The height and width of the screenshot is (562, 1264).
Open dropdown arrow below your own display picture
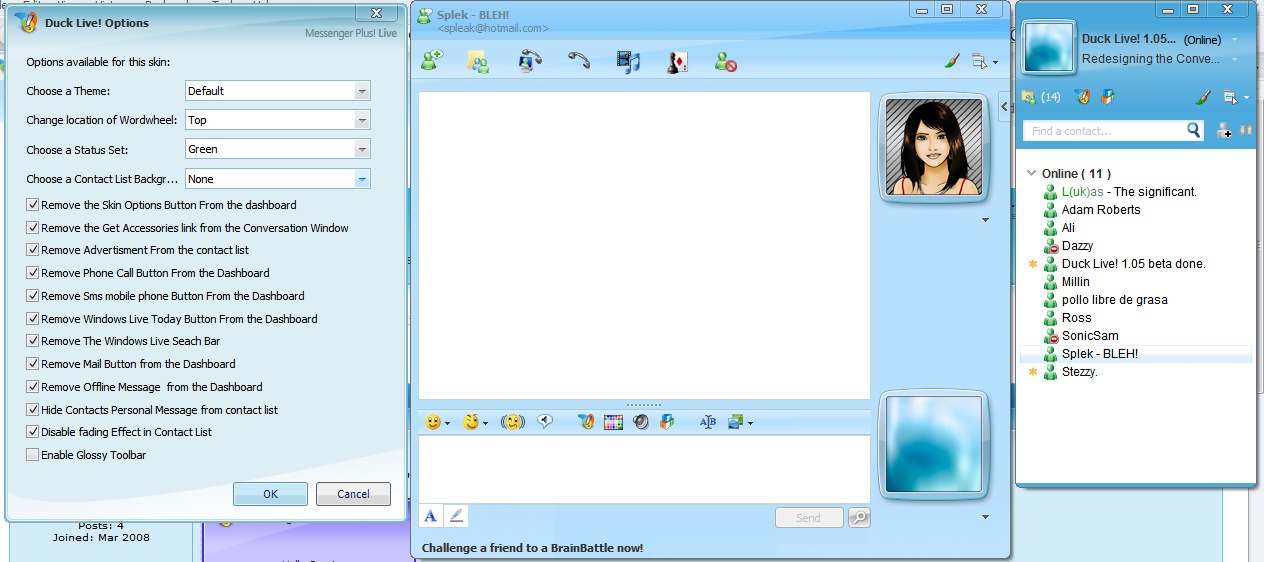tap(985, 517)
